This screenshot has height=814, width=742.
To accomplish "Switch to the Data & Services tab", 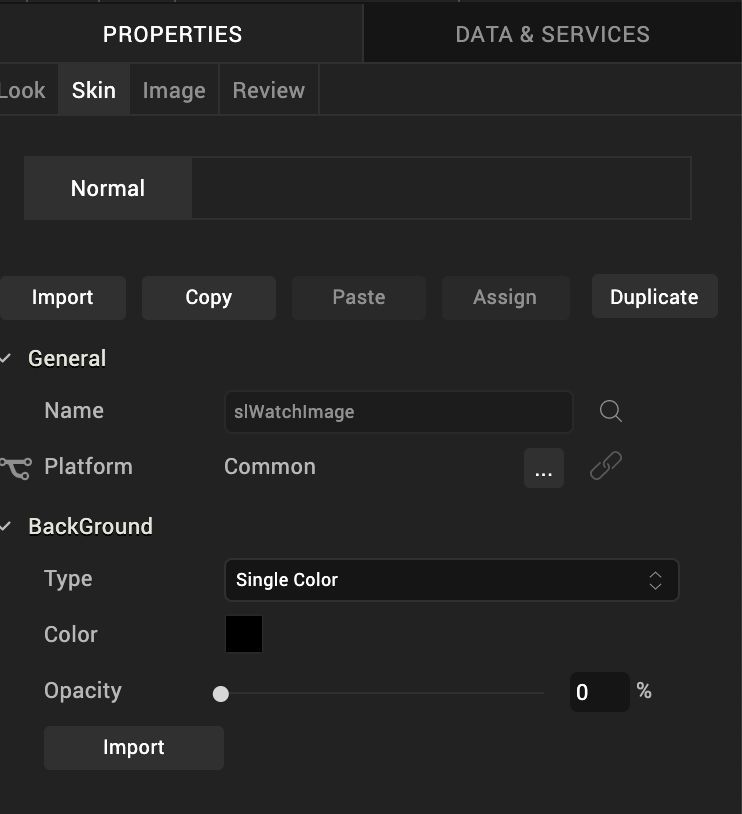I will pyautogui.click(x=552, y=34).
